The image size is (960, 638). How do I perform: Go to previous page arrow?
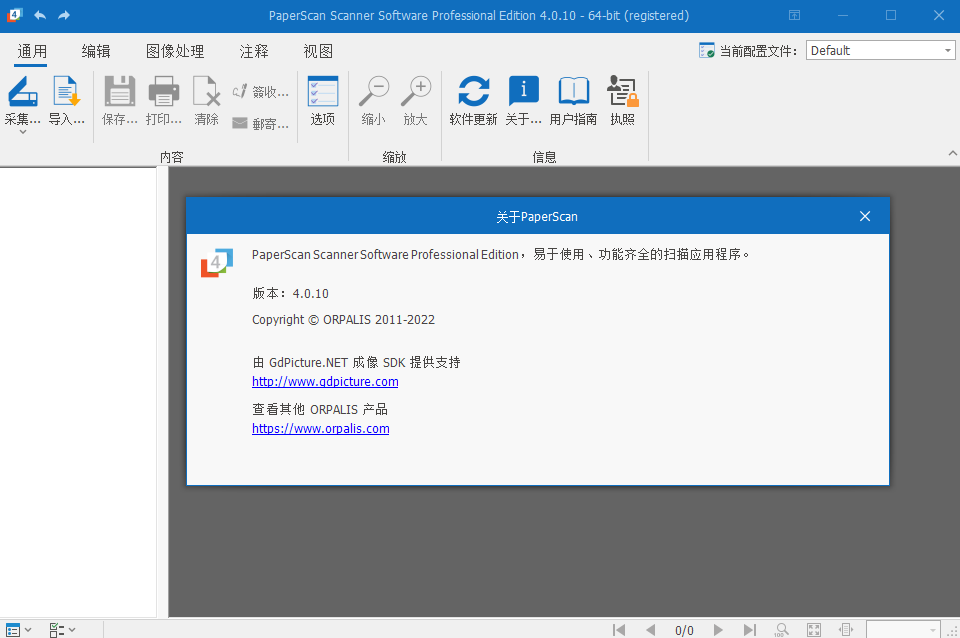point(650,629)
